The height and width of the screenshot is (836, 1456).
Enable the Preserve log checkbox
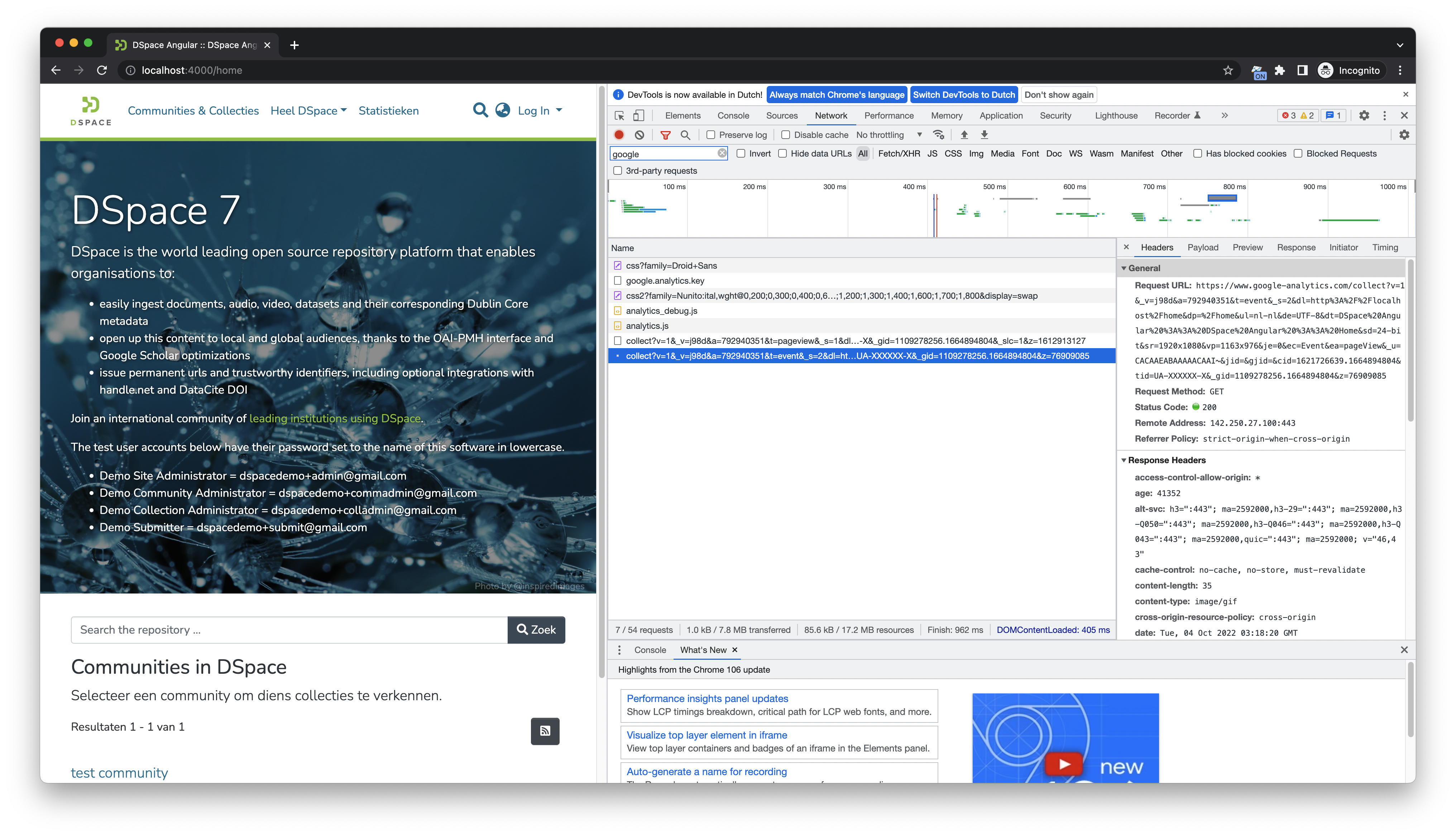coord(711,135)
